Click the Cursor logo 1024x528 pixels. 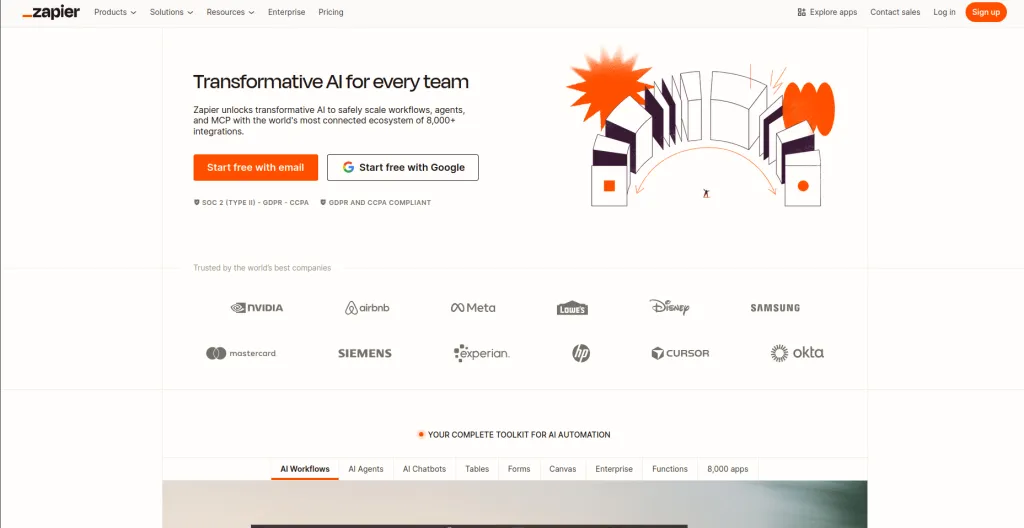coord(680,354)
